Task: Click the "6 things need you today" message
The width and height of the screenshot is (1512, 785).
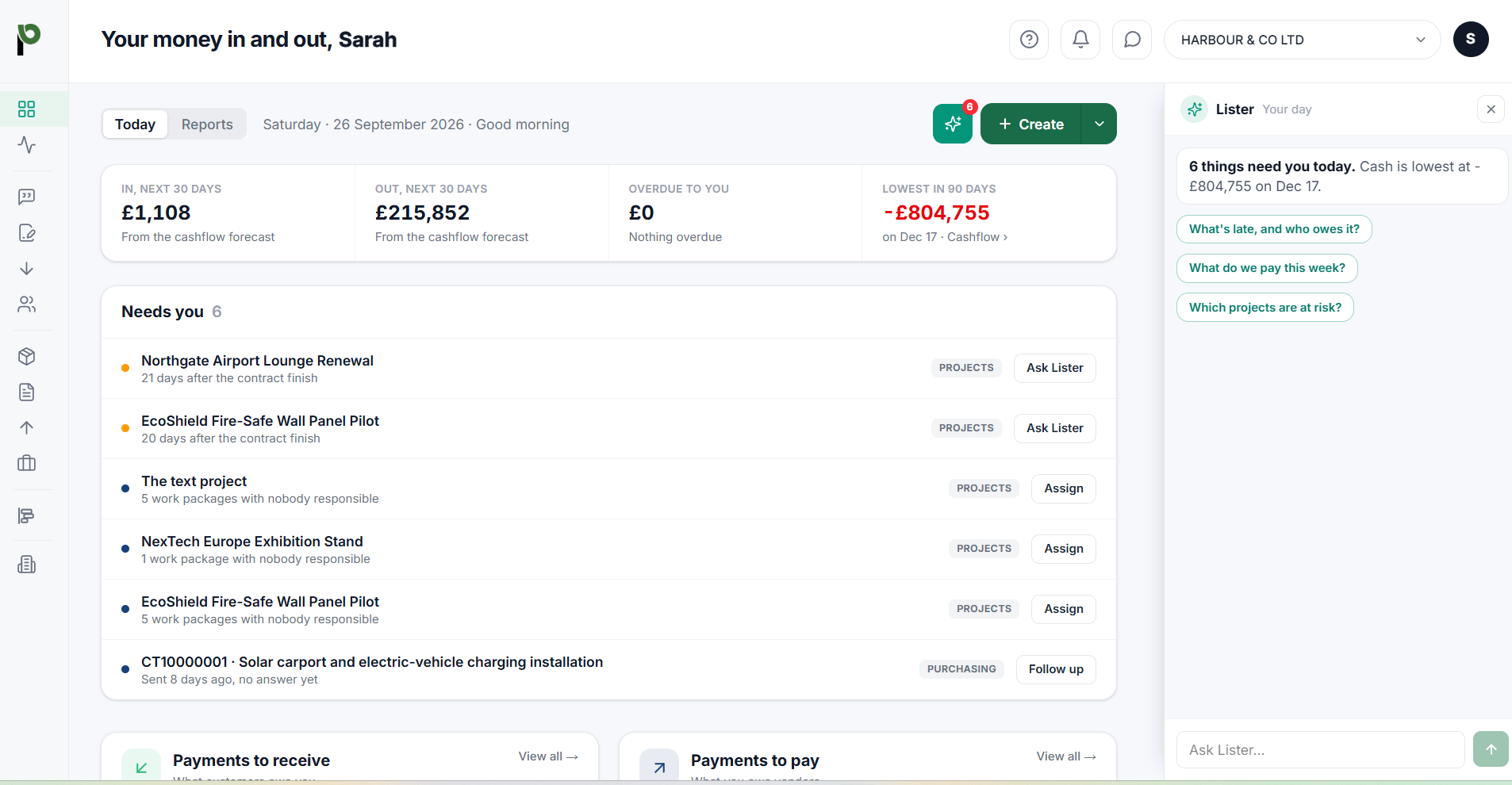Action: (x=1341, y=176)
